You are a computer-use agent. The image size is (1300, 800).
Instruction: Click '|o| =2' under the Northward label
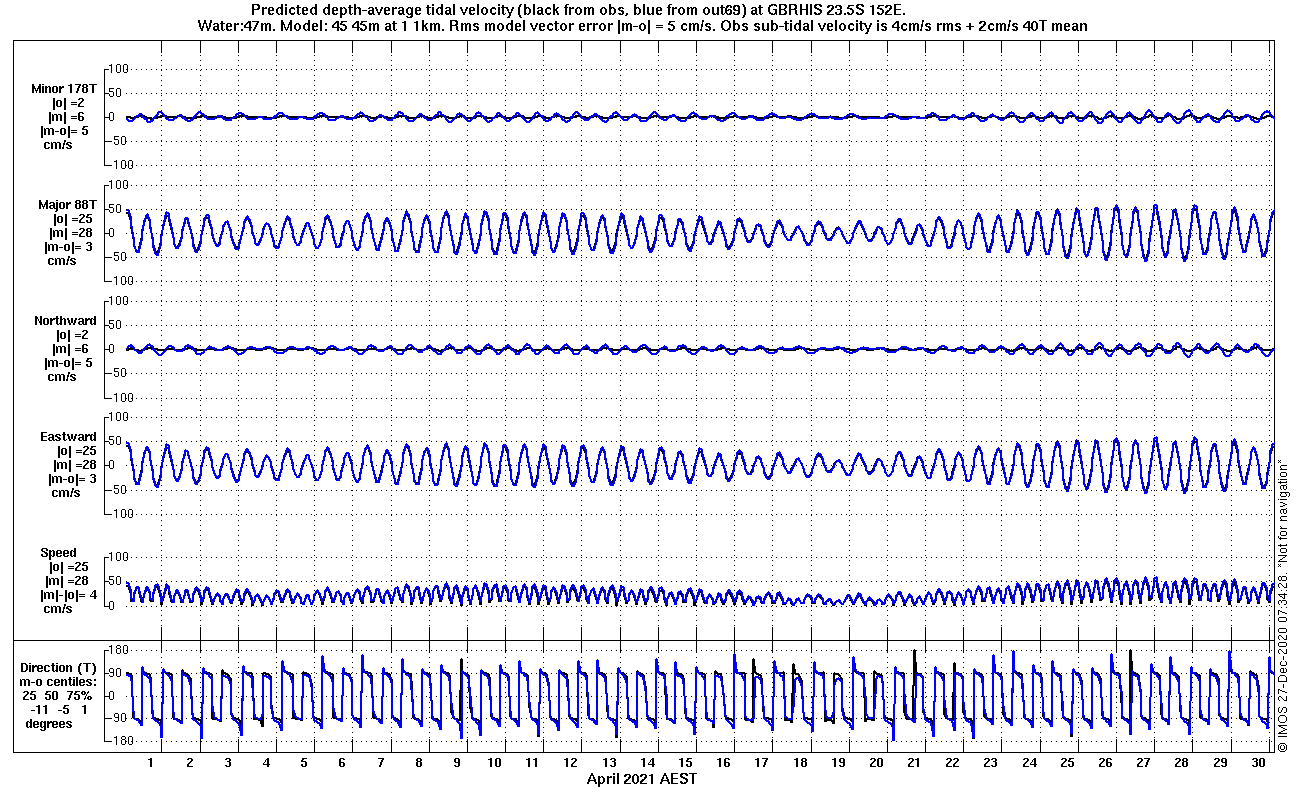pyautogui.click(x=71, y=334)
